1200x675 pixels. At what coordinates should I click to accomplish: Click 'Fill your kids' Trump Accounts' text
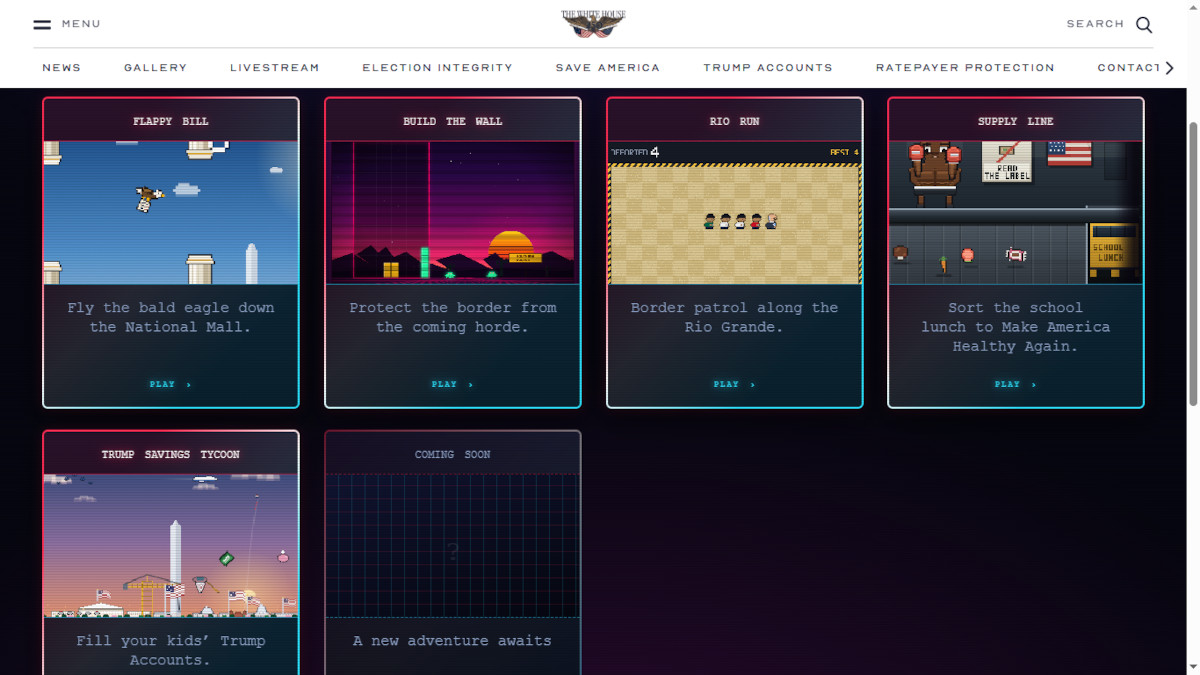[171, 650]
